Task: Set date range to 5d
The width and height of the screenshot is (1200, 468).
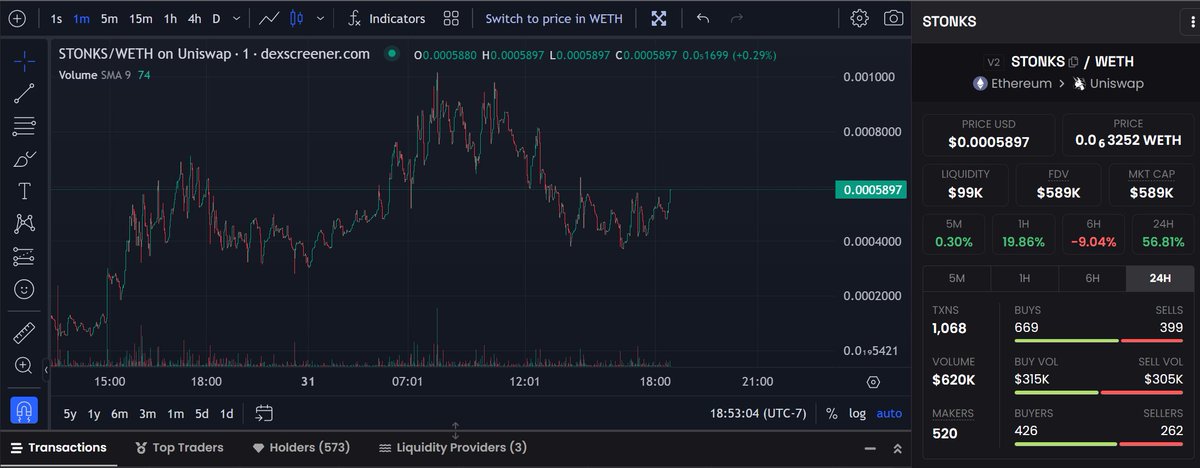Action: coord(202,413)
